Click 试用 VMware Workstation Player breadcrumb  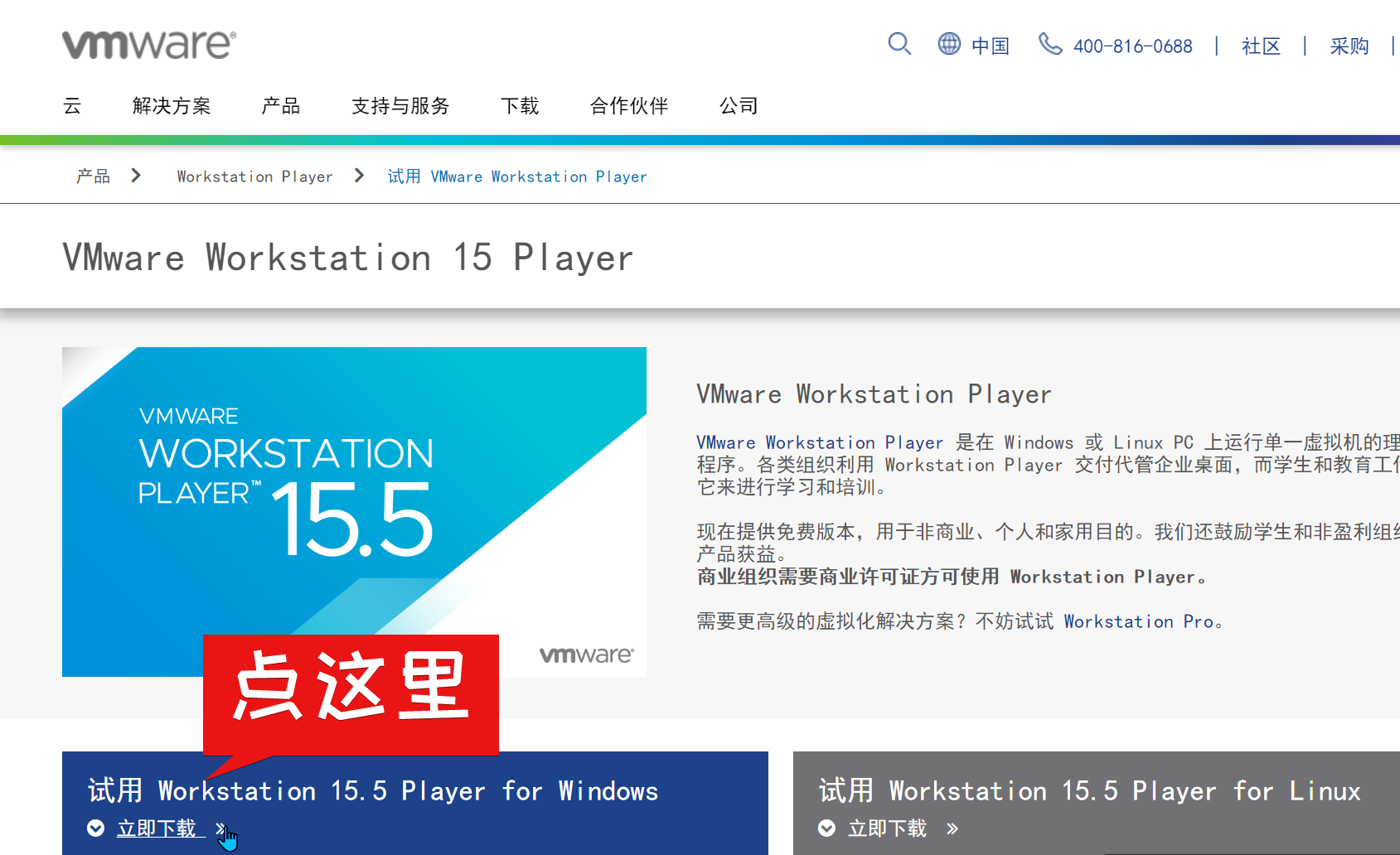tap(517, 176)
